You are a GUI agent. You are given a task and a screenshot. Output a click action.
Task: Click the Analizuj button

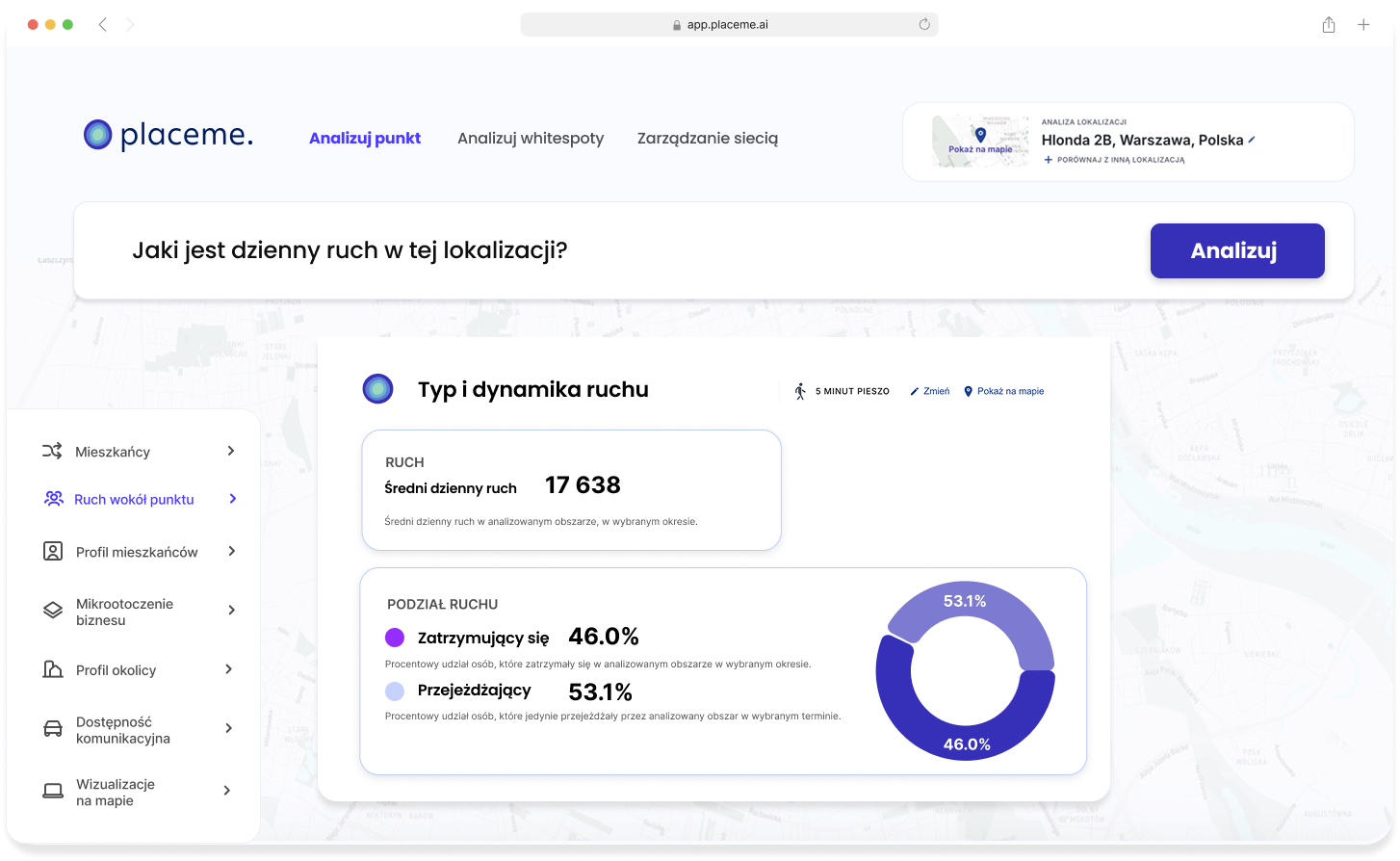(1237, 250)
